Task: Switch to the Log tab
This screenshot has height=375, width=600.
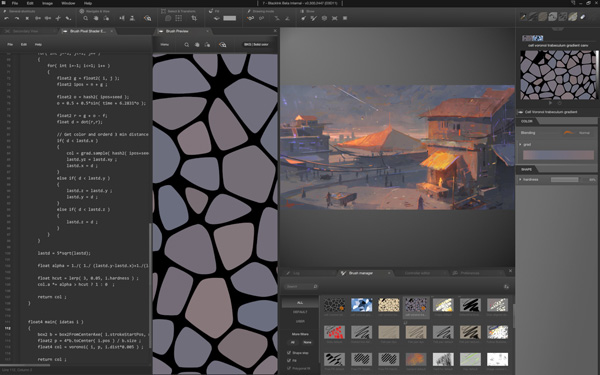Action: 296,273
